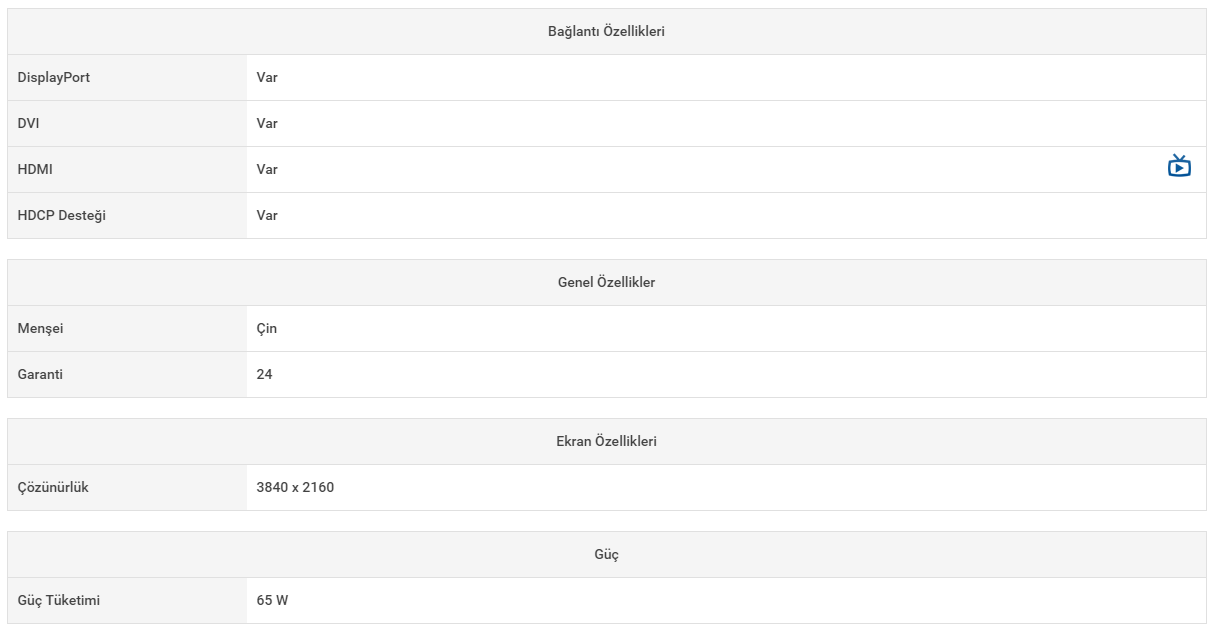Select the 3840 x 2160 resolution value
Image resolution: width=1216 pixels, height=633 pixels.
[x=295, y=487]
